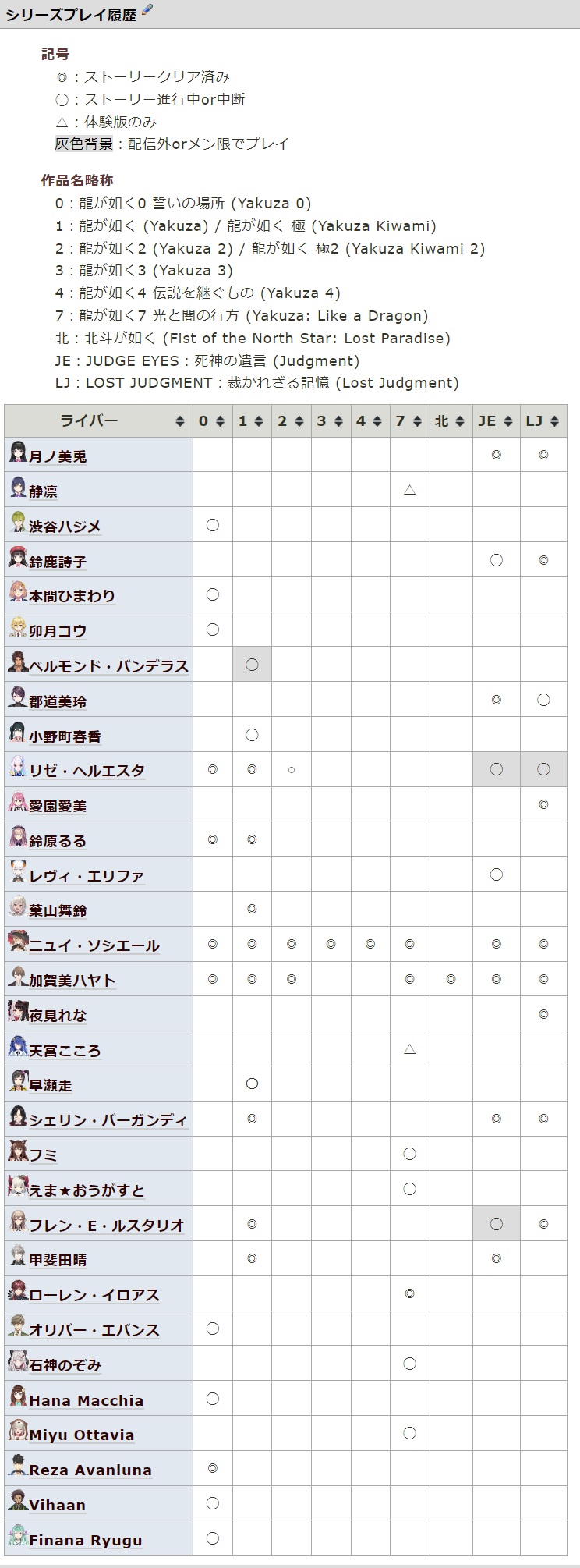The width and height of the screenshot is (580, 1568).
Task: Click the gray JE cell for フレン・E・ルスタリオ
Action: [x=497, y=1224]
